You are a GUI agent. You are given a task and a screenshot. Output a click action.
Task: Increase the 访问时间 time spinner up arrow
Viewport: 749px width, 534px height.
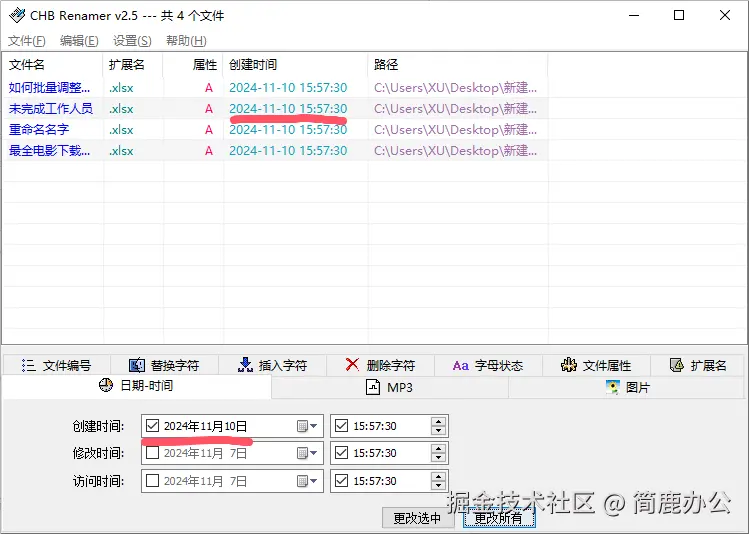coord(438,476)
